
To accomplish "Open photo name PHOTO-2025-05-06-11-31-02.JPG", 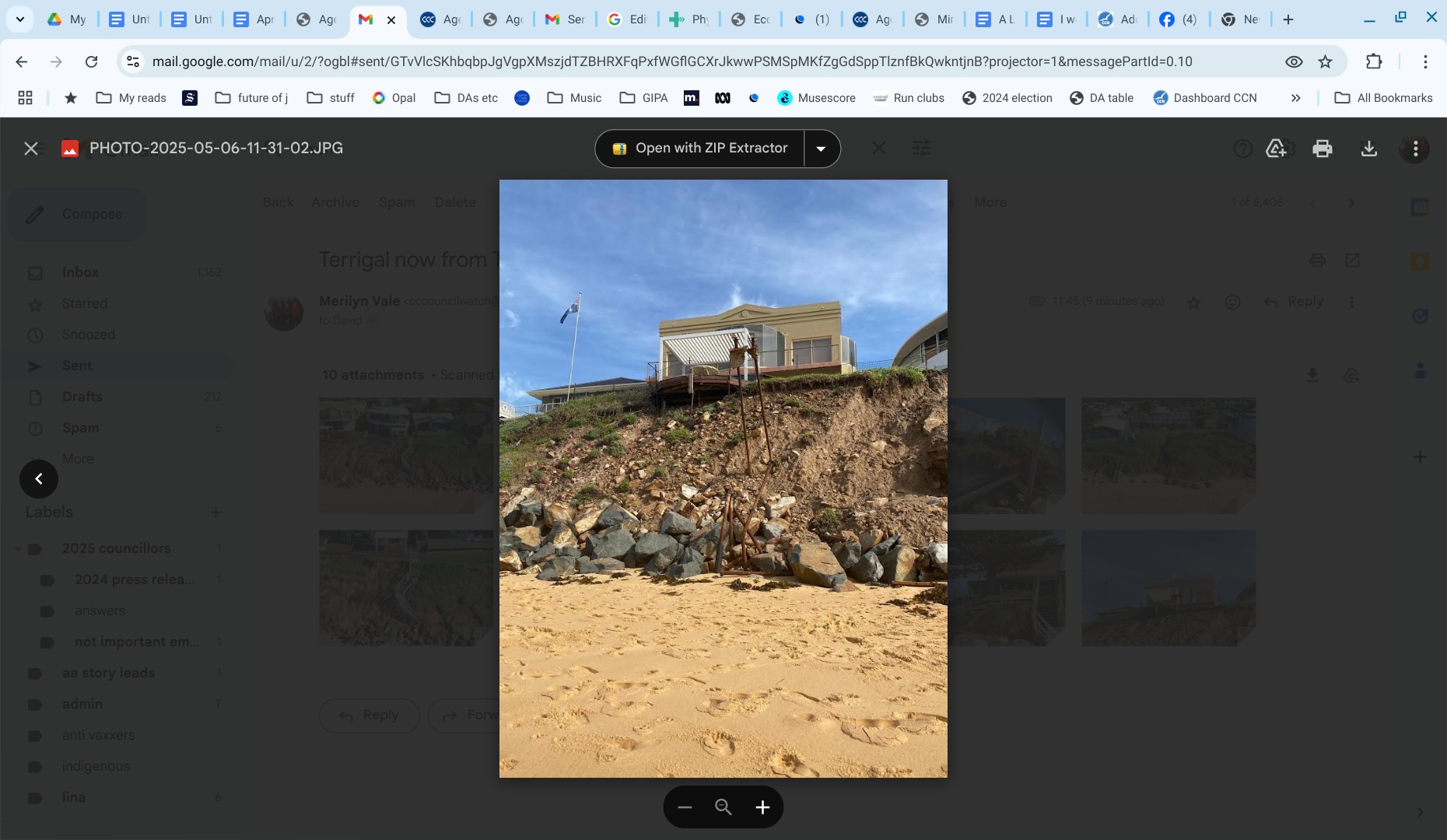I will point(216,149).
